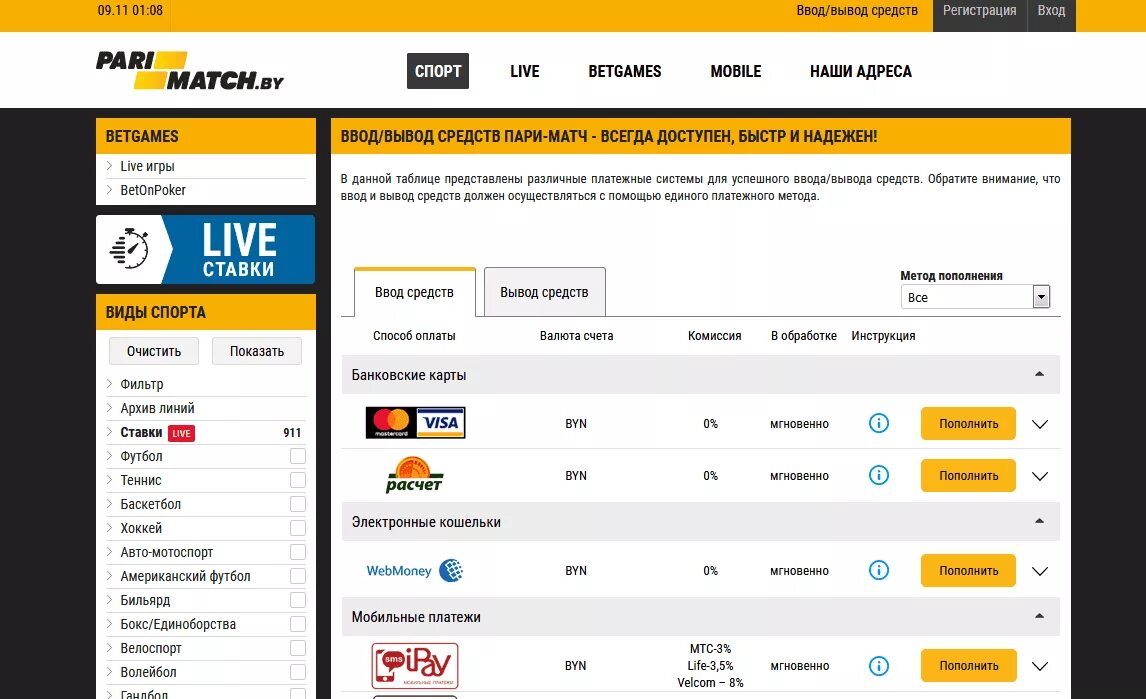Viewport: 1146px width, 699px height.
Task: Open Ввод/вывод средств top link
Action: coord(857,10)
